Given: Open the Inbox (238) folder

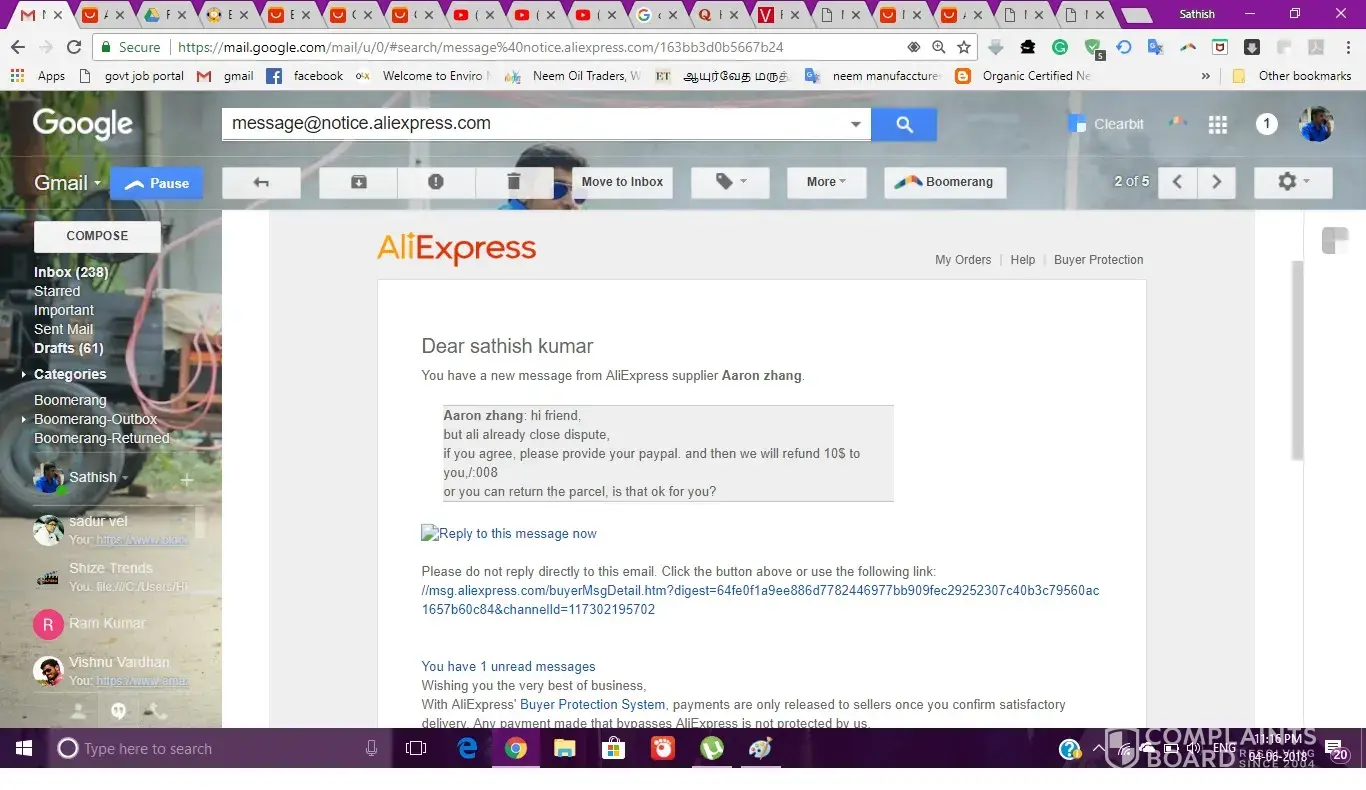Looking at the screenshot, I should coord(71,272).
